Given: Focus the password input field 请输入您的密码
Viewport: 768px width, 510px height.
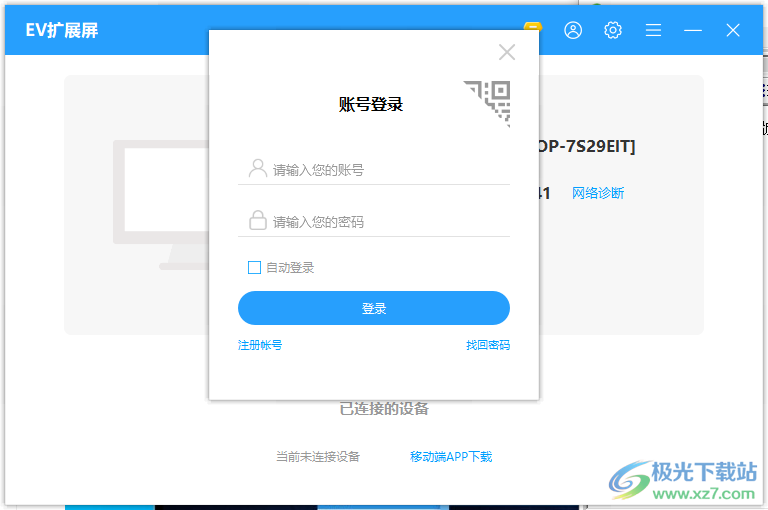Looking at the screenshot, I should [374, 222].
